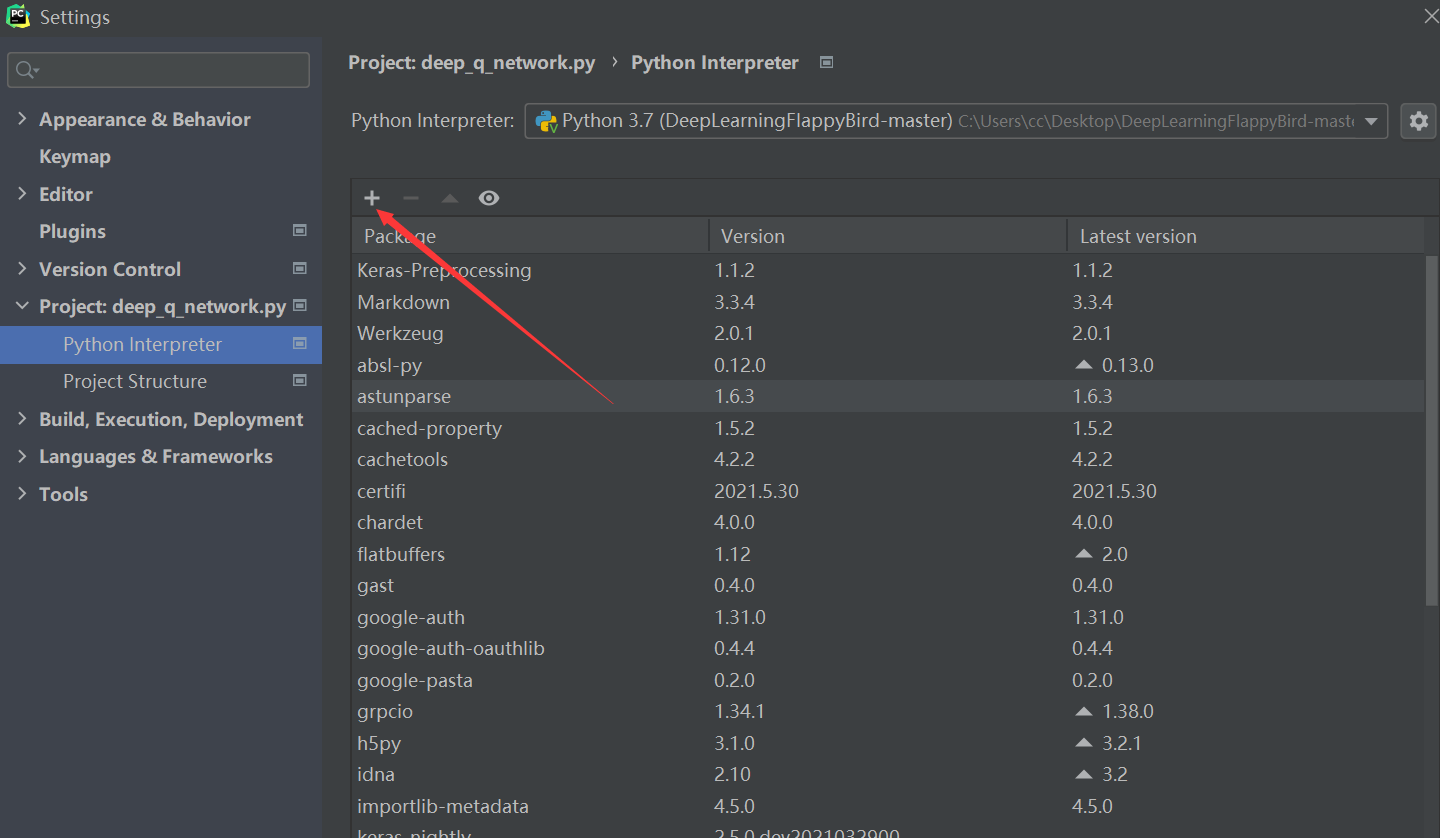Select the gast package row

click(888, 585)
